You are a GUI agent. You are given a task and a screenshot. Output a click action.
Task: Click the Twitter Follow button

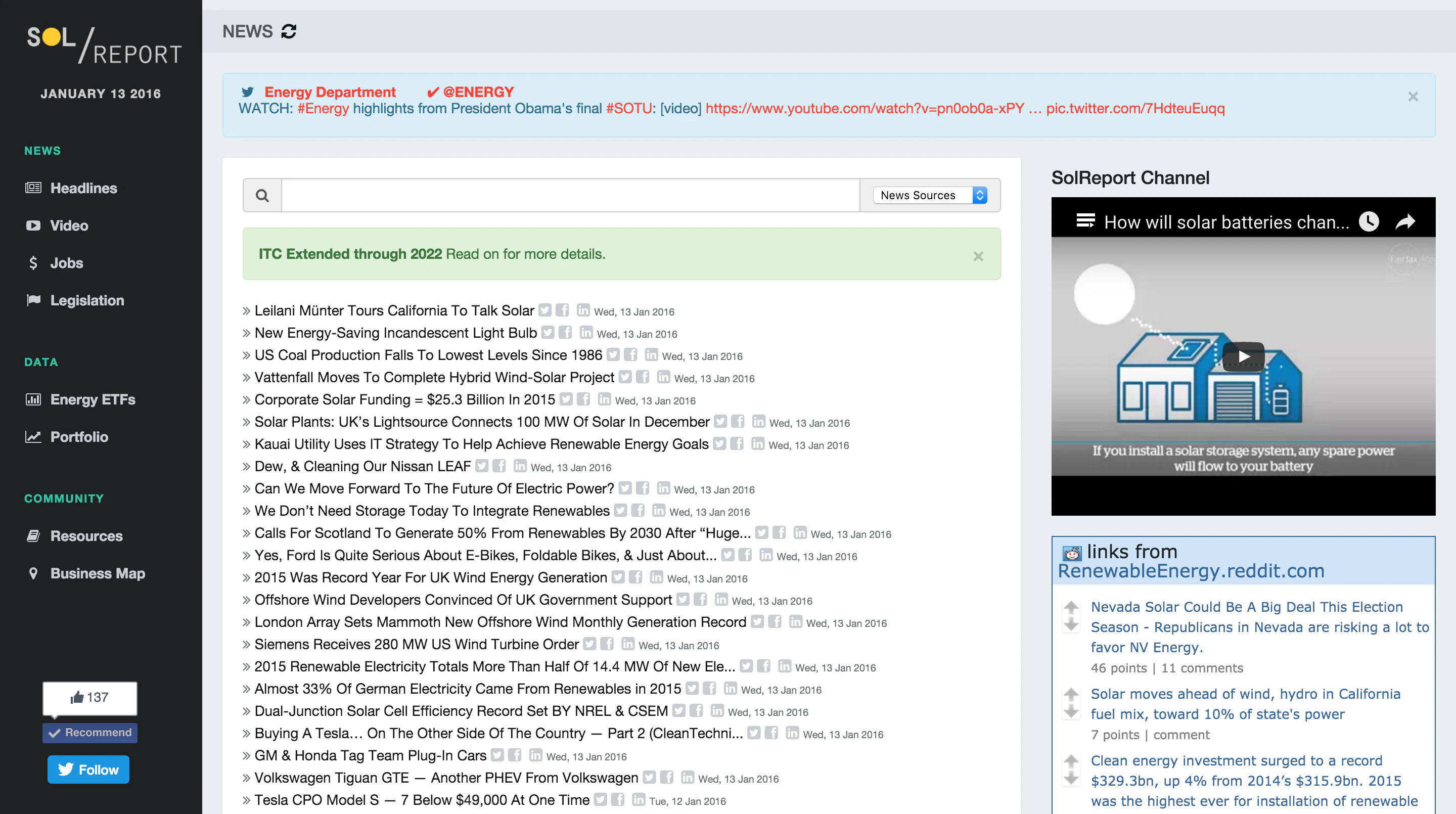(89, 770)
